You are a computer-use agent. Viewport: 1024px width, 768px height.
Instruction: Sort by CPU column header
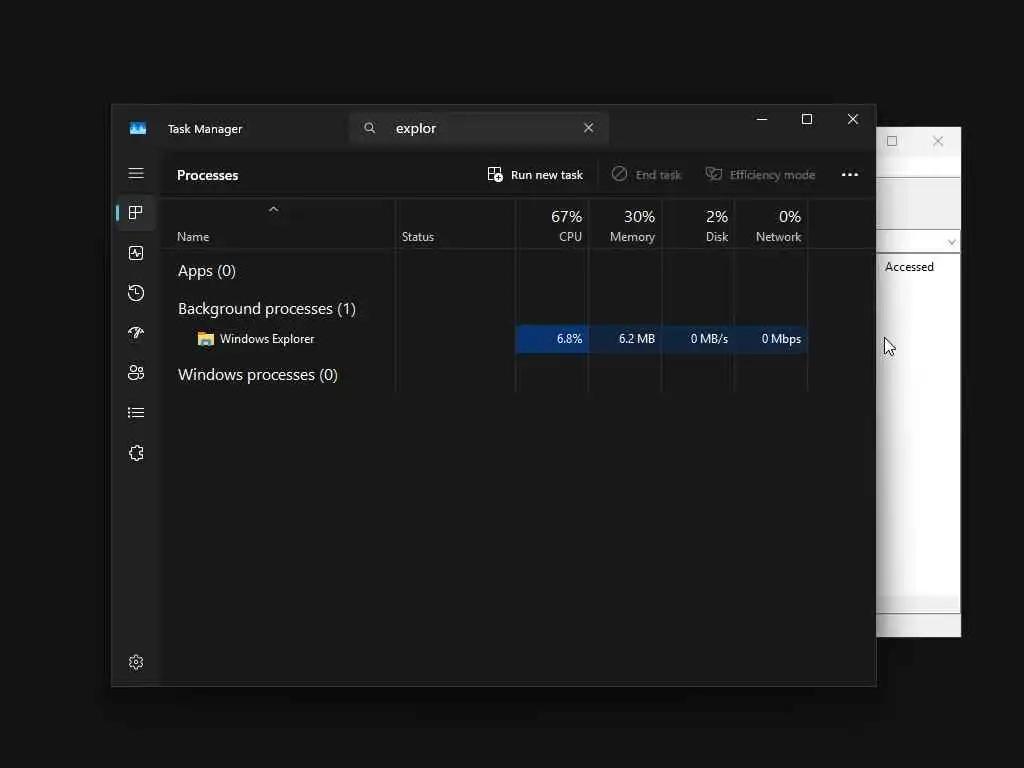click(x=552, y=225)
